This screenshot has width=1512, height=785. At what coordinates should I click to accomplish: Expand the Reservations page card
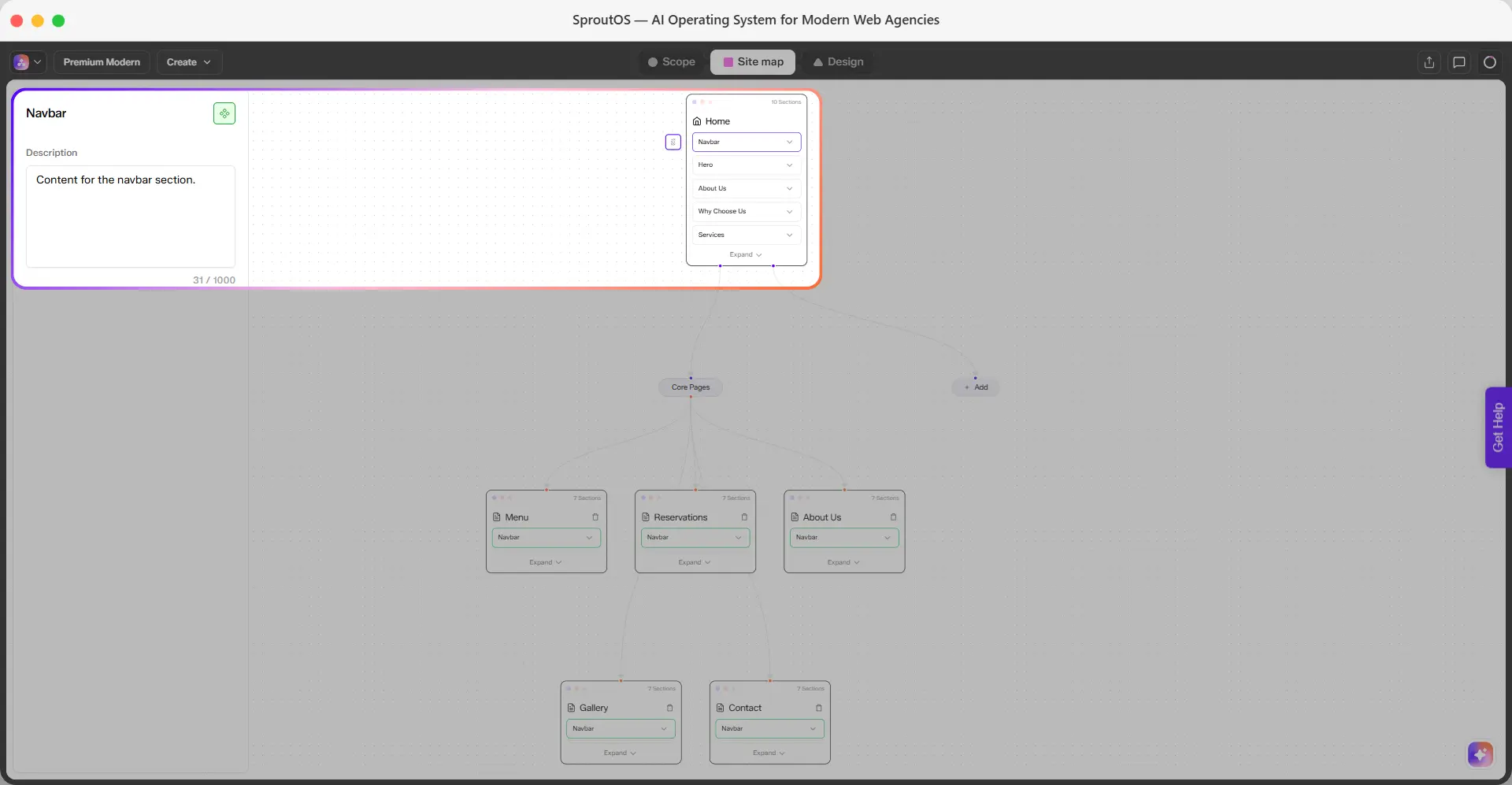tap(695, 562)
